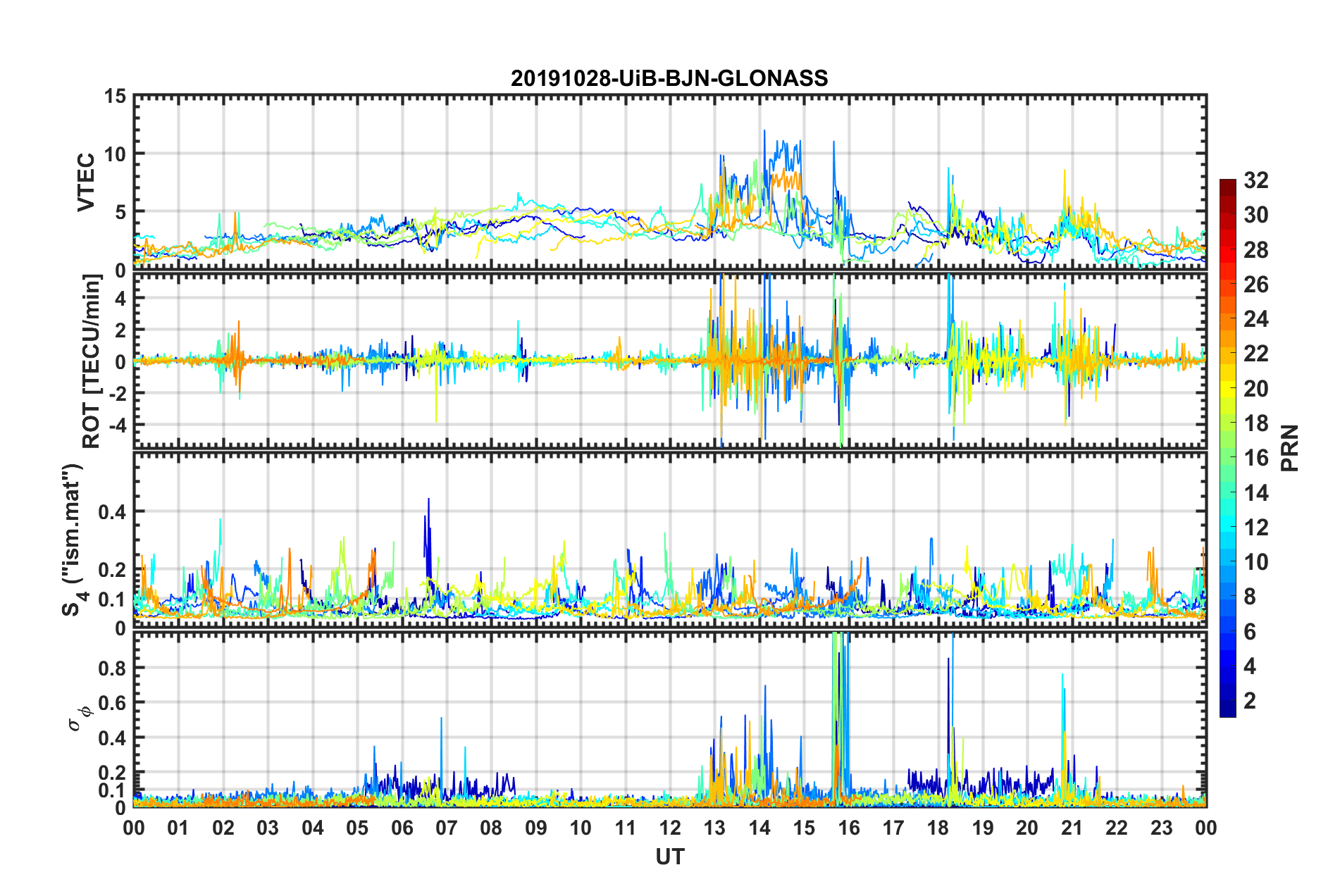
Task: Click the VTEC axis tick label 5
Action: point(120,212)
